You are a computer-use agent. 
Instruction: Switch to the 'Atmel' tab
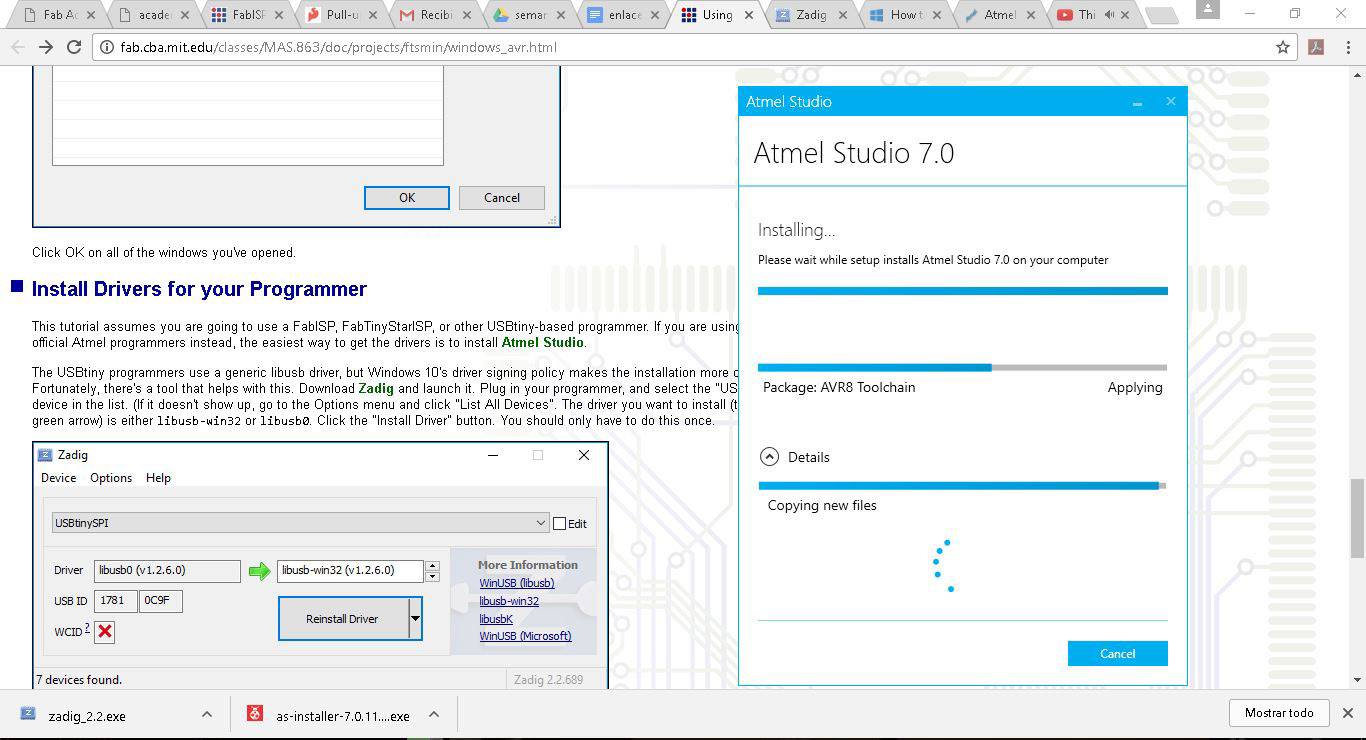1001,15
